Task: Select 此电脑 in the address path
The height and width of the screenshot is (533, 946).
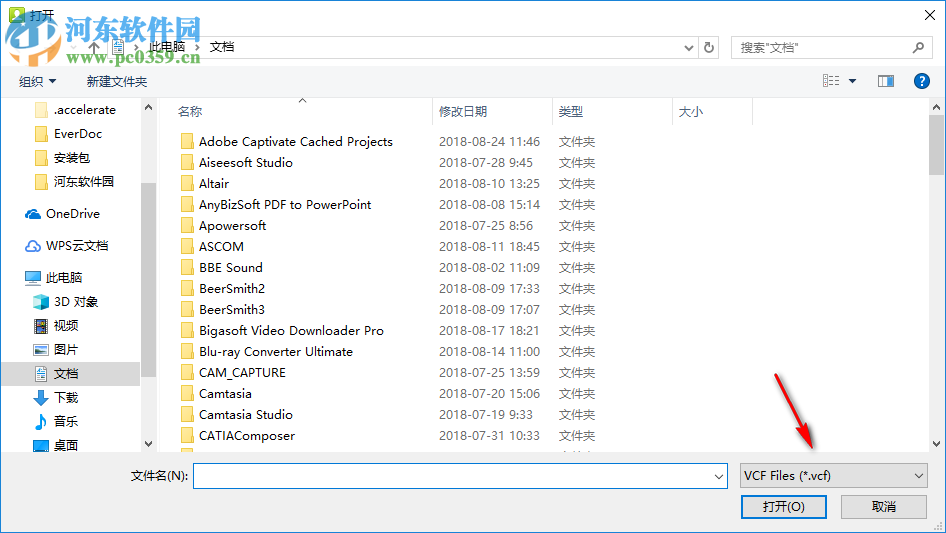Action: click(167, 47)
